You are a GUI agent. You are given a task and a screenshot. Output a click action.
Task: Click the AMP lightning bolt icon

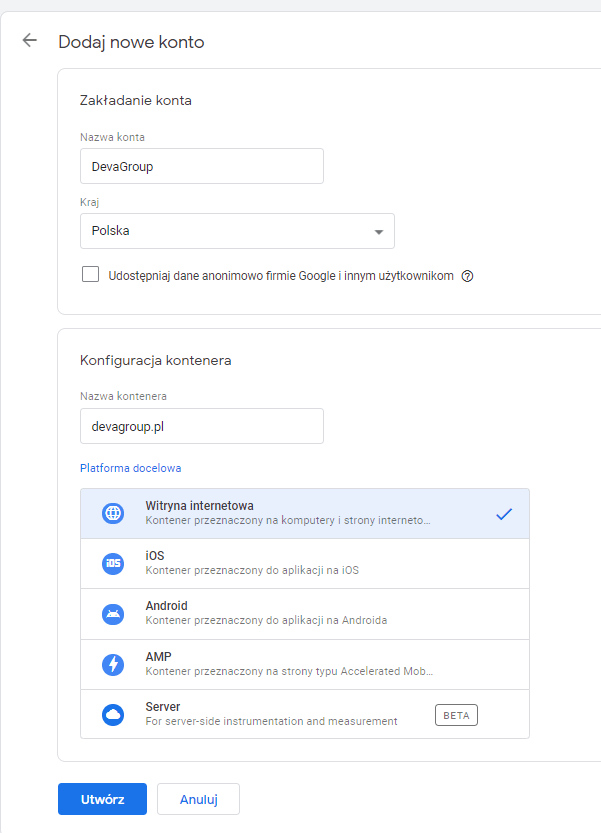(113, 664)
